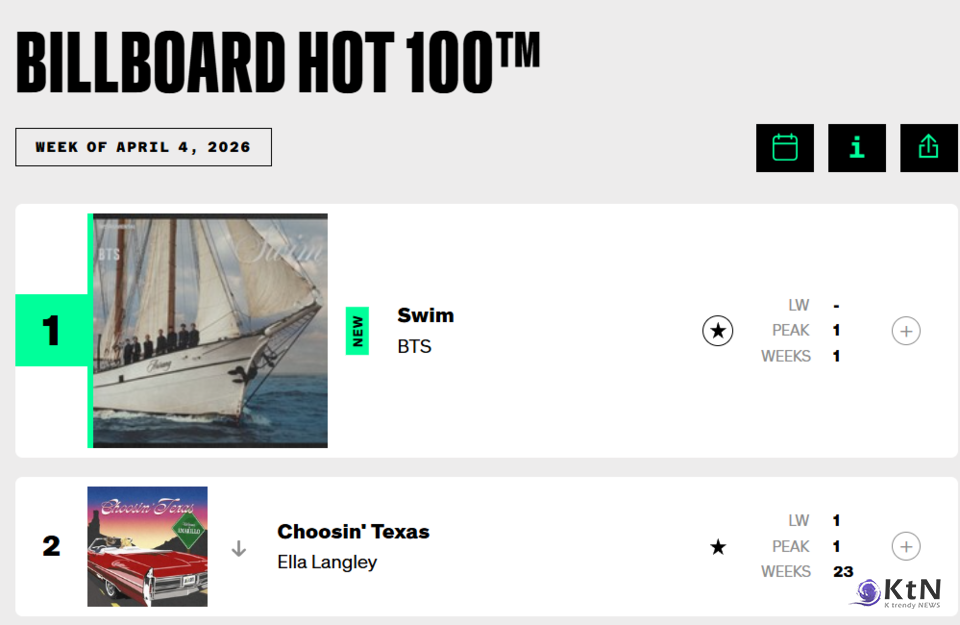
Task: Expand Choosin' Texas details with plus button
Action: coord(906,547)
